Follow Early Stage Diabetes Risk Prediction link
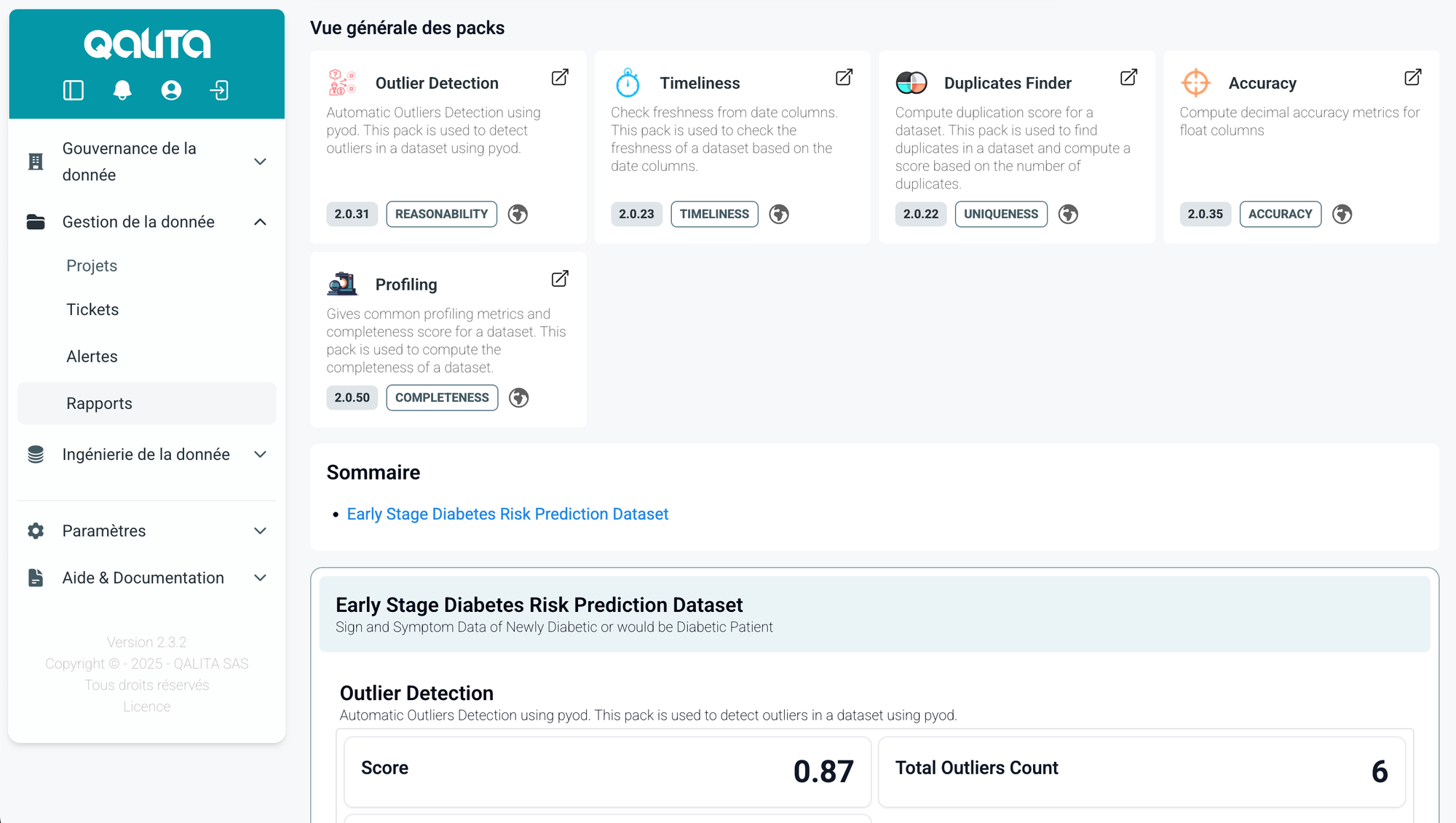 507,514
